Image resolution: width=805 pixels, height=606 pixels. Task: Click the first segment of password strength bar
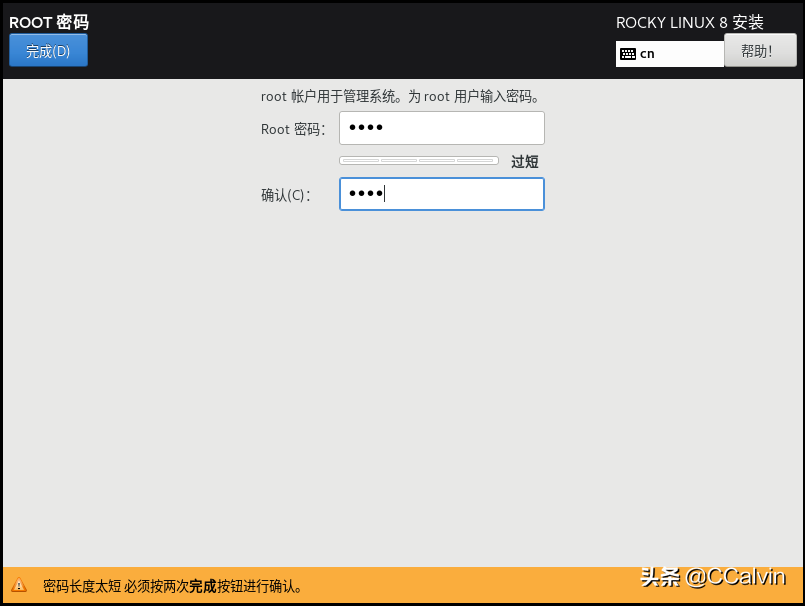(360, 161)
